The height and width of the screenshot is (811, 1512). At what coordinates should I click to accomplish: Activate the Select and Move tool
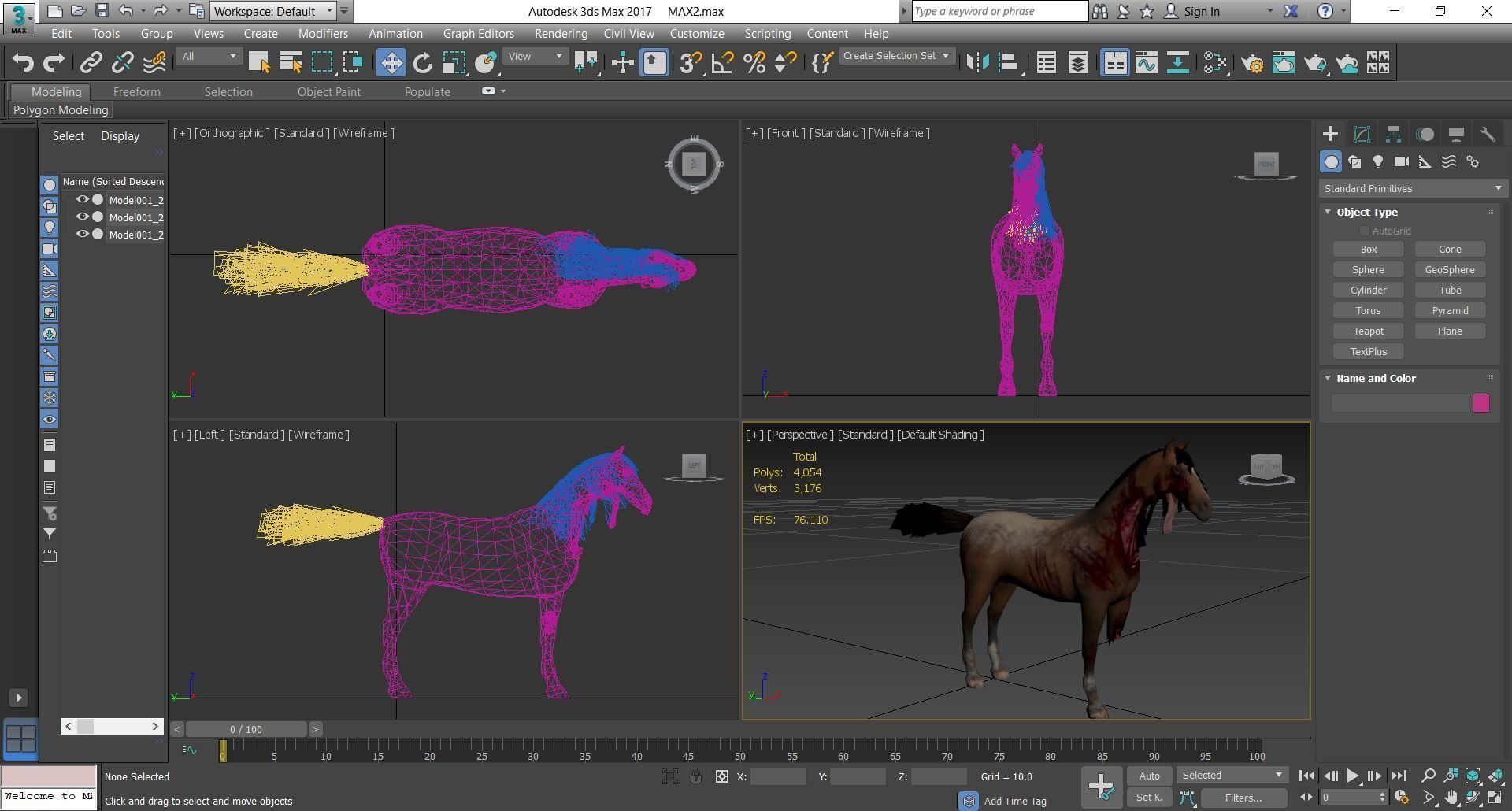pos(391,63)
